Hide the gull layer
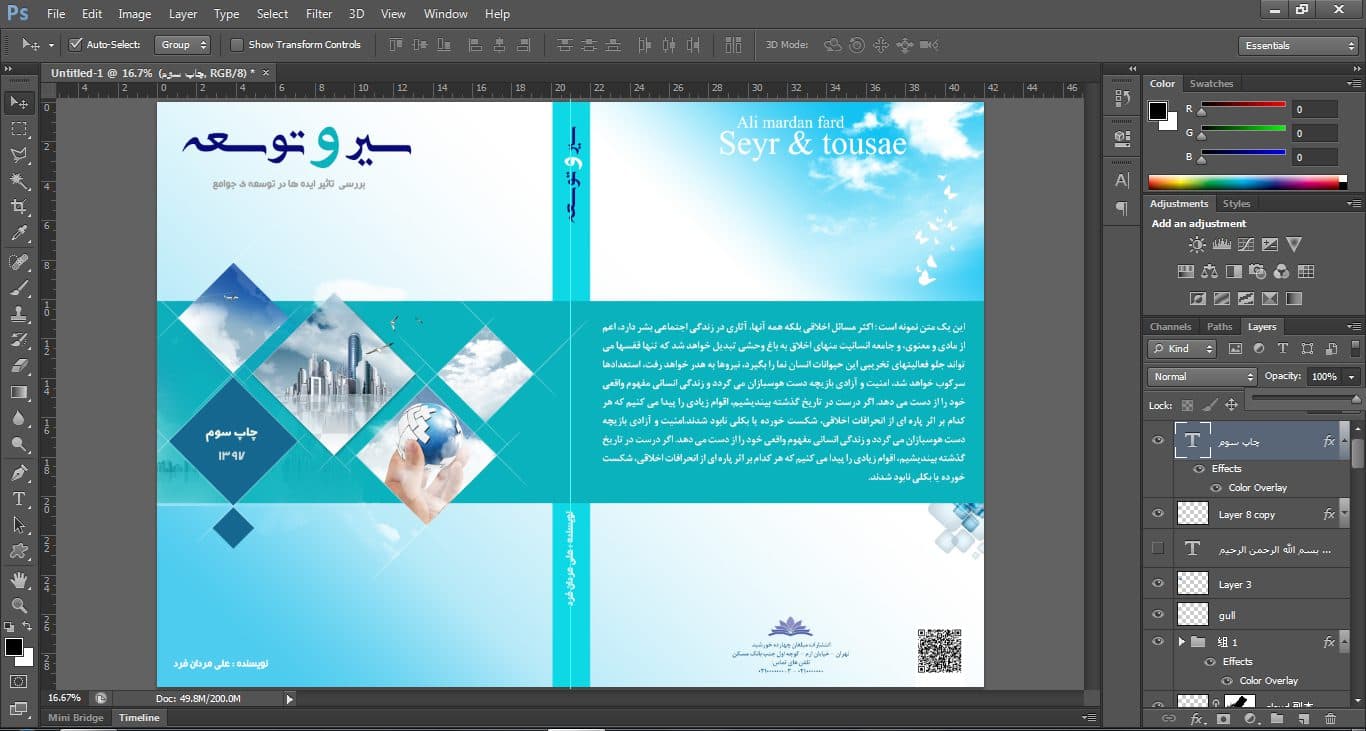This screenshot has height=731, width=1366. pyautogui.click(x=1158, y=615)
